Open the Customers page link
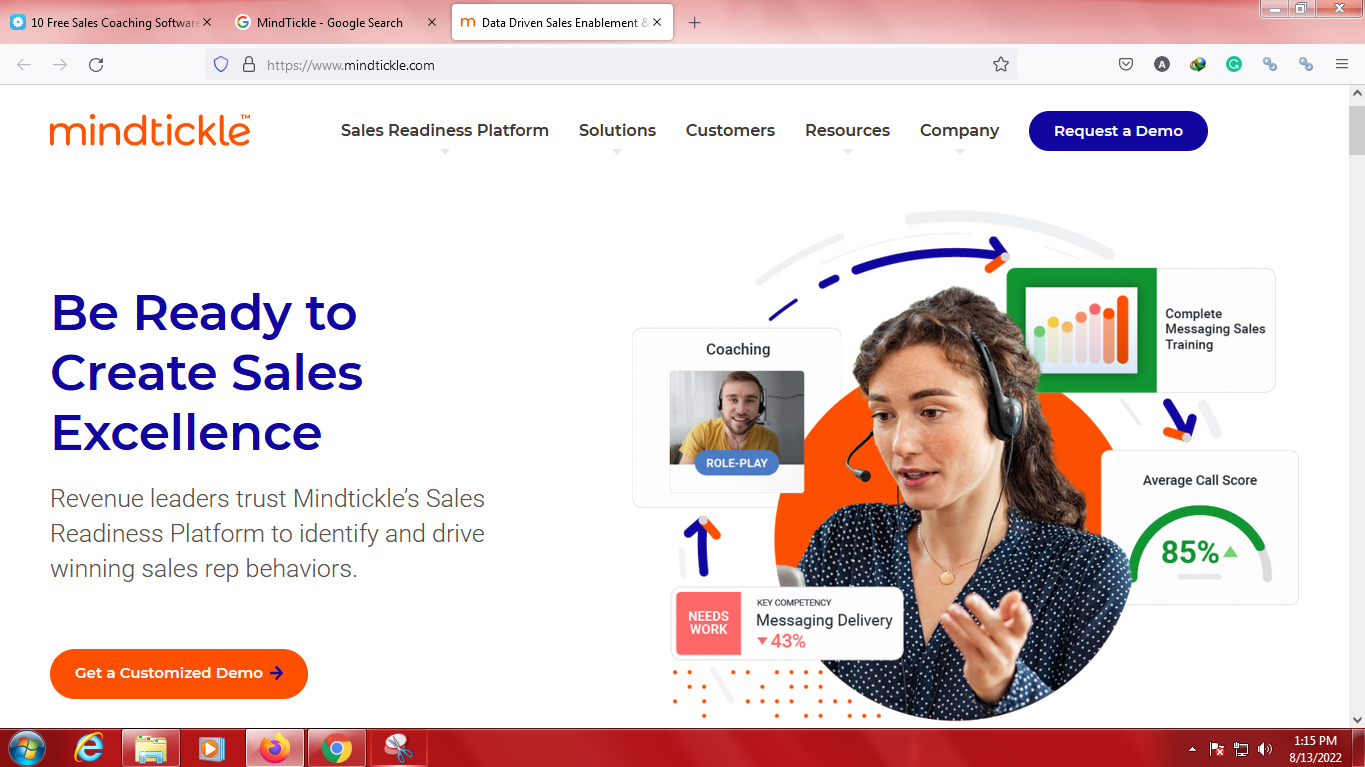 [730, 130]
